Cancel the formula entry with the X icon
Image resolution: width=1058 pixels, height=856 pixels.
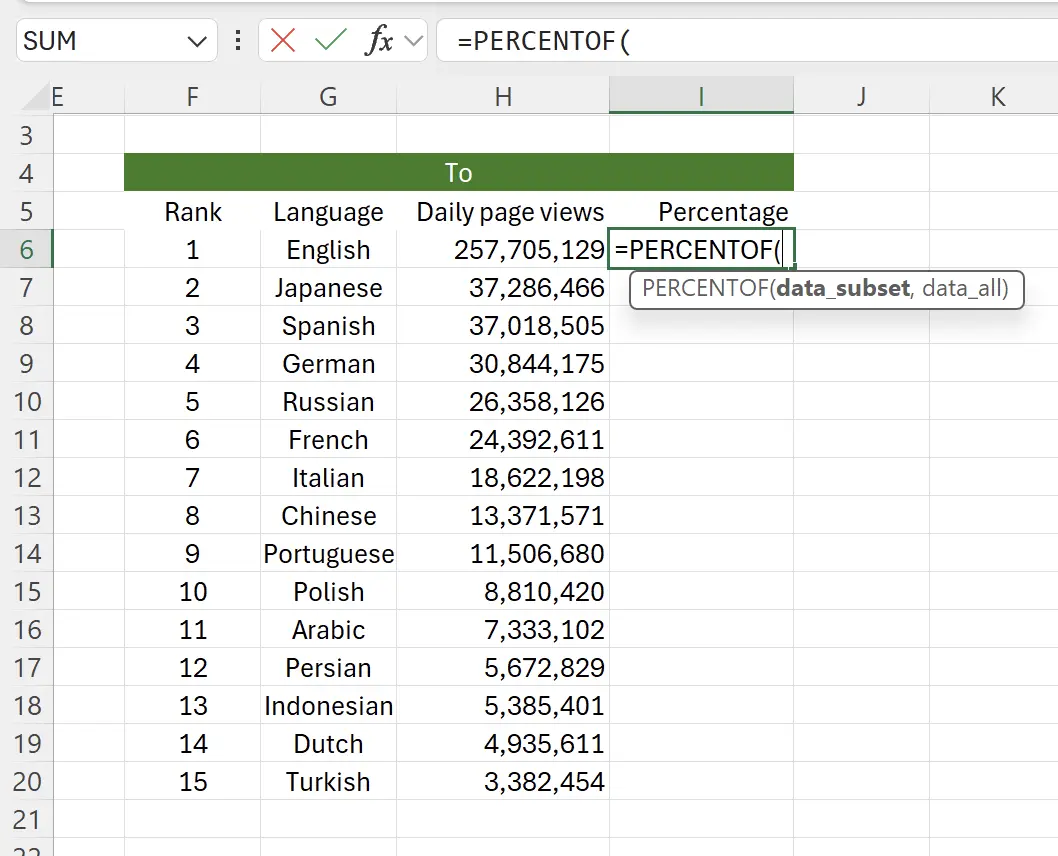(x=283, y=41)
